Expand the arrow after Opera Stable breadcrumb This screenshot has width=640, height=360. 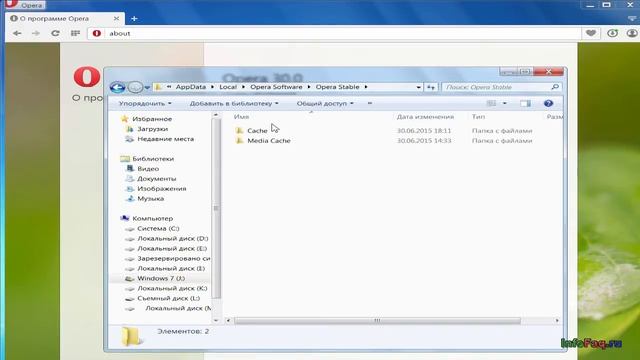pyautogui.click(x=366, y=87)
